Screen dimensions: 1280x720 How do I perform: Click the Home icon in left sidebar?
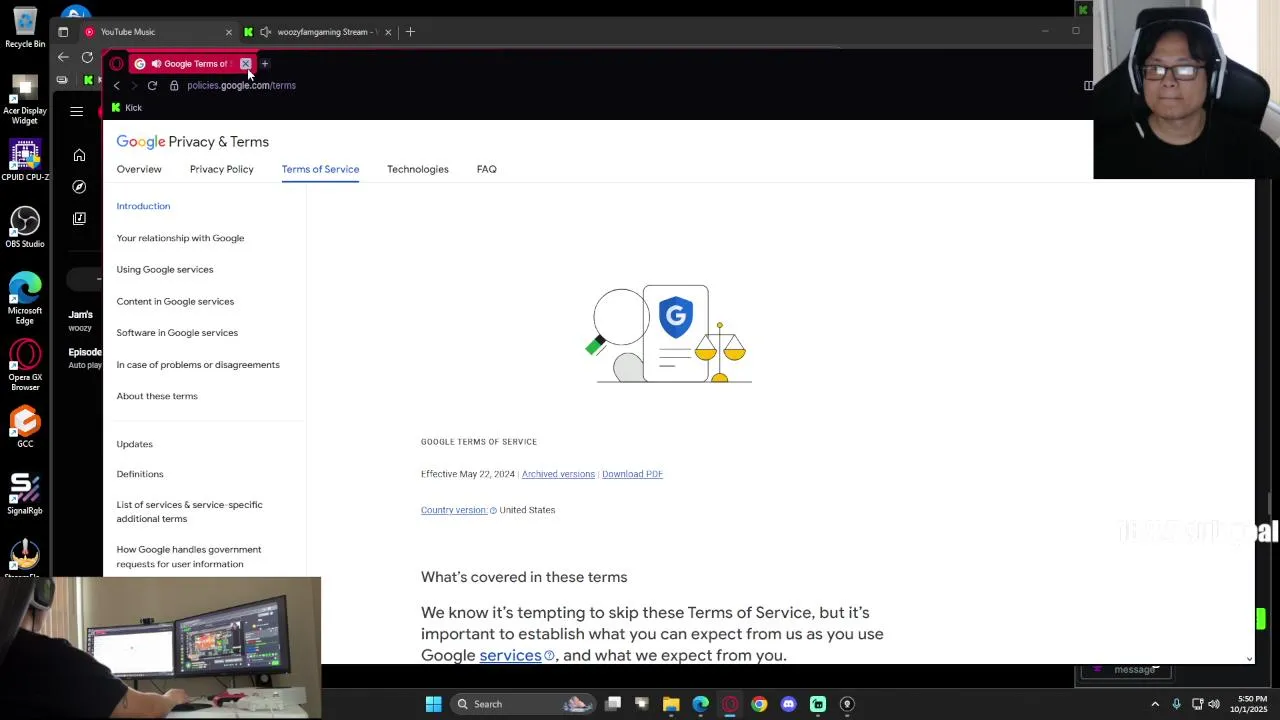pos(79,155)
